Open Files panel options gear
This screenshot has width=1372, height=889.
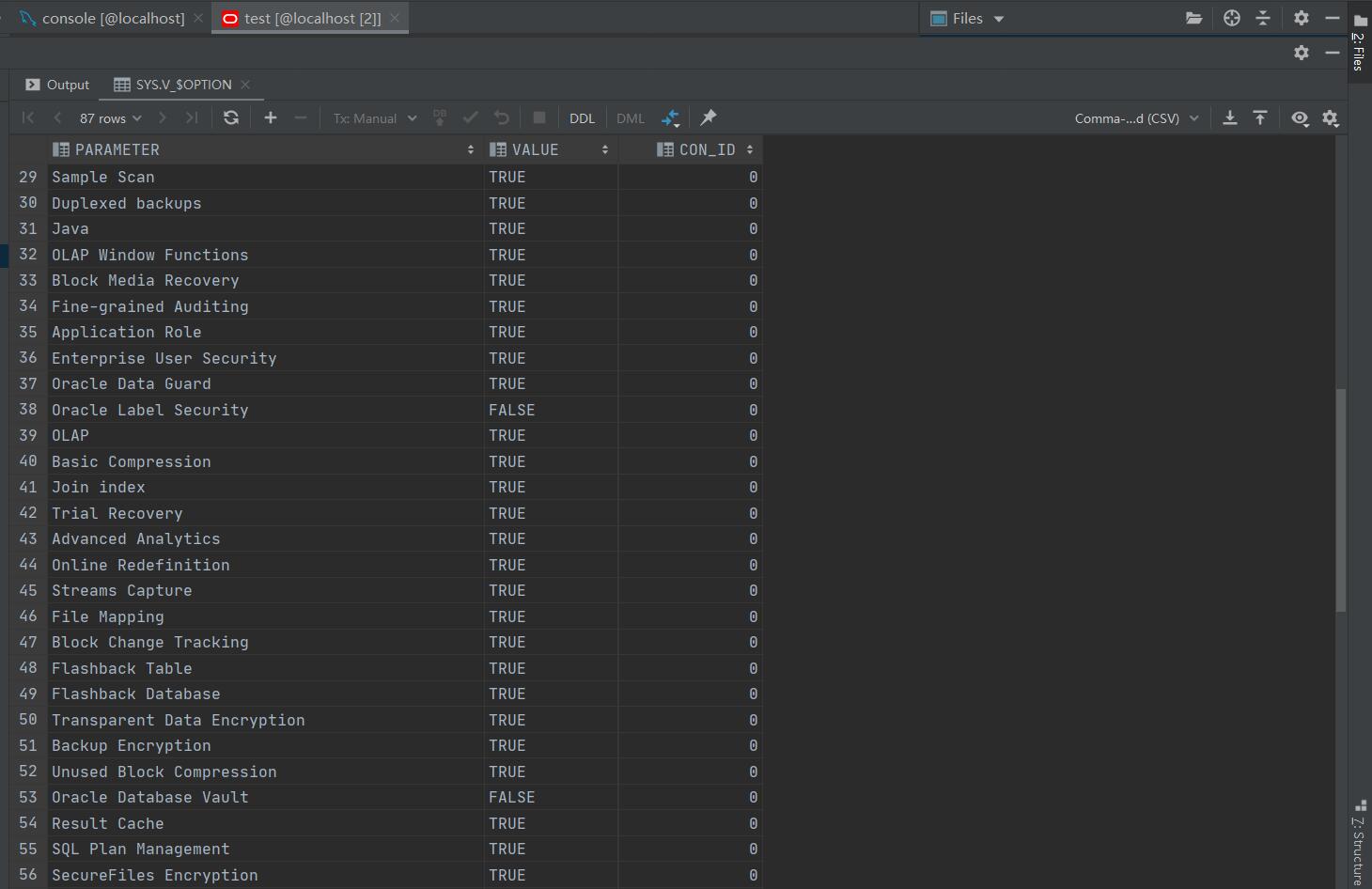pyautogui.click(x=1302, y=18)
